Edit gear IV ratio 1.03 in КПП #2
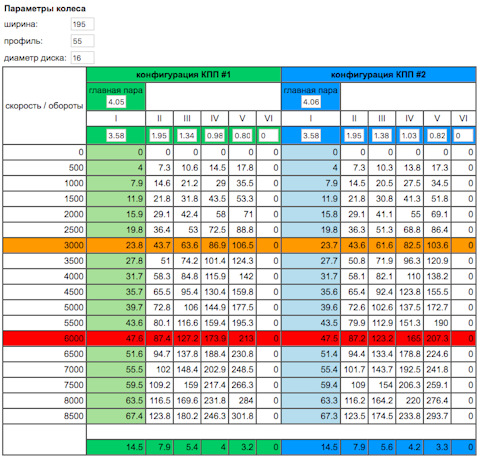 (410, 136)
